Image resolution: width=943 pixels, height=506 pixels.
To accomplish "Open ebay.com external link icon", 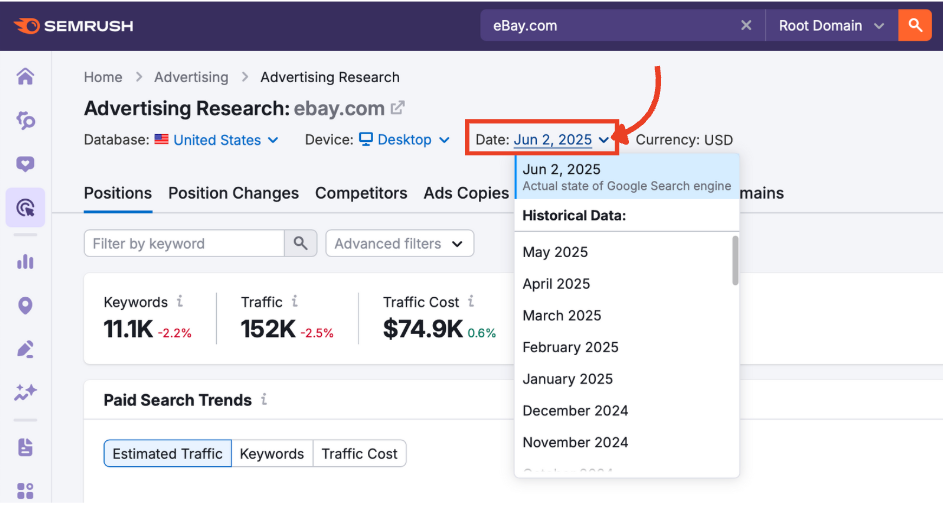I will (x=398, y=108).
